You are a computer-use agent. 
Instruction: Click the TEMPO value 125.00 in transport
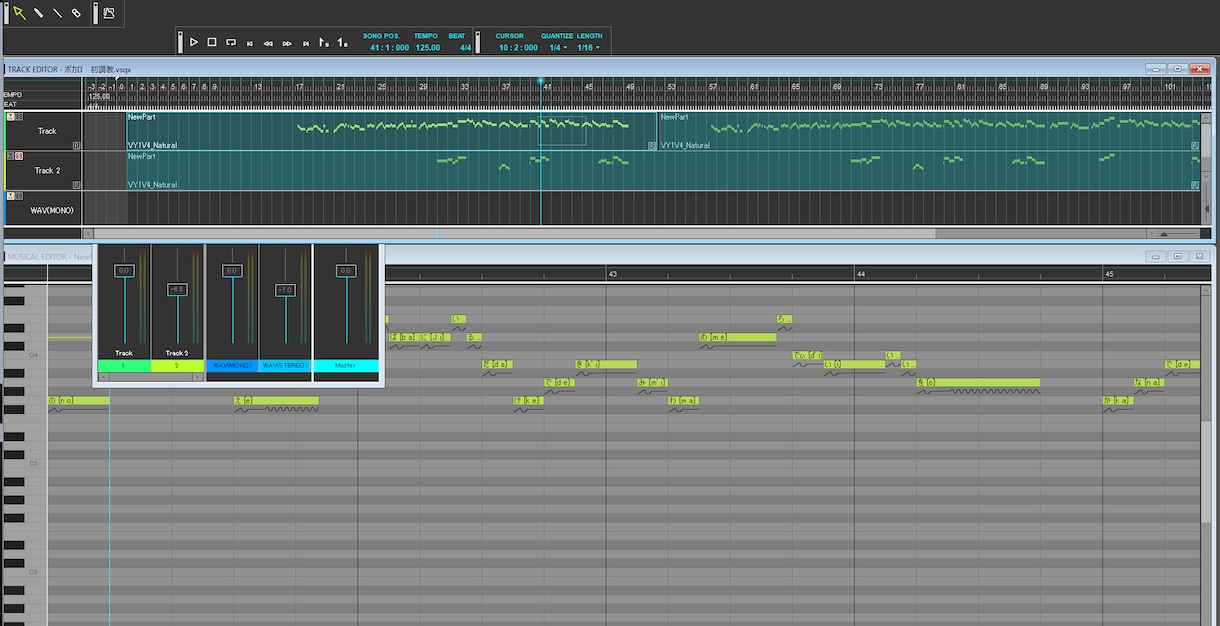pyautogui.click(x=427, y=47)
